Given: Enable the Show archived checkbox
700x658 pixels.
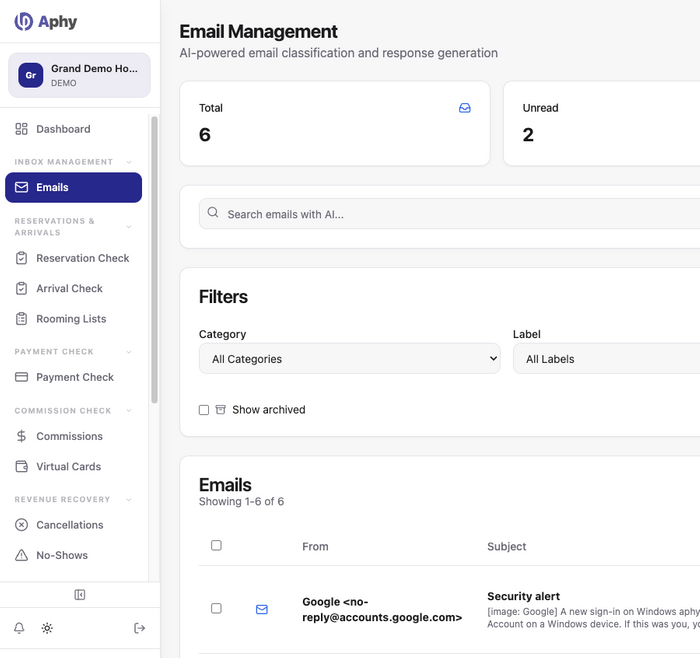Looking at the screenshot, I should [x=204, y=410].
